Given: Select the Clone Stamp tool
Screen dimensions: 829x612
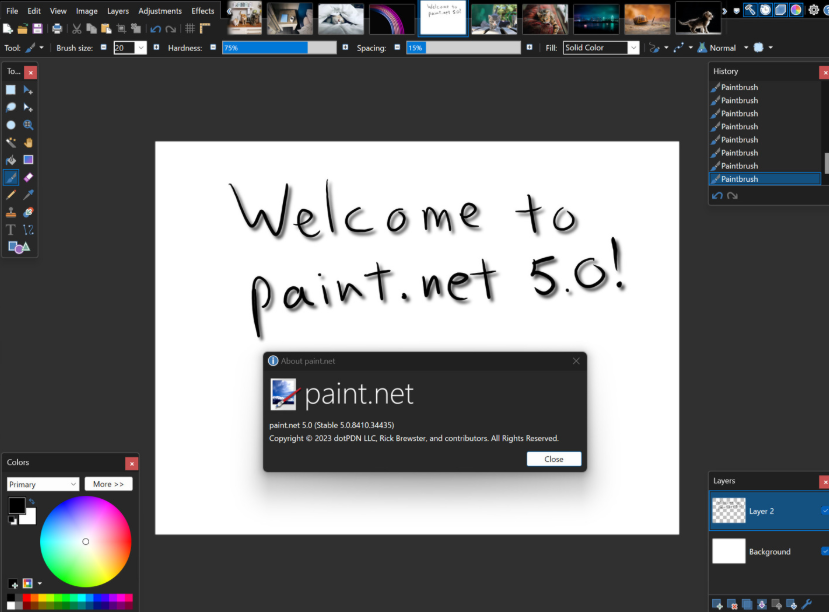Looking at the screenshot, I should [x=11, y=212].
